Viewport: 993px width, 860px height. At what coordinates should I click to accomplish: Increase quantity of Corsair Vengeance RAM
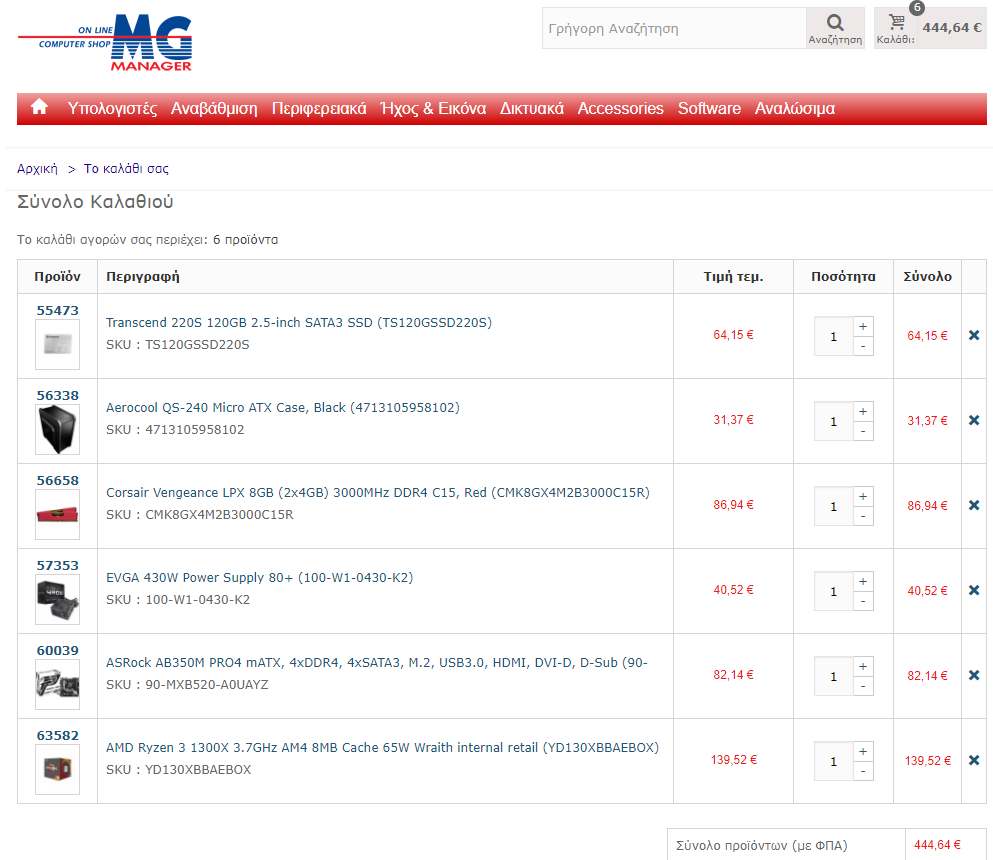(x=863, y=496)
